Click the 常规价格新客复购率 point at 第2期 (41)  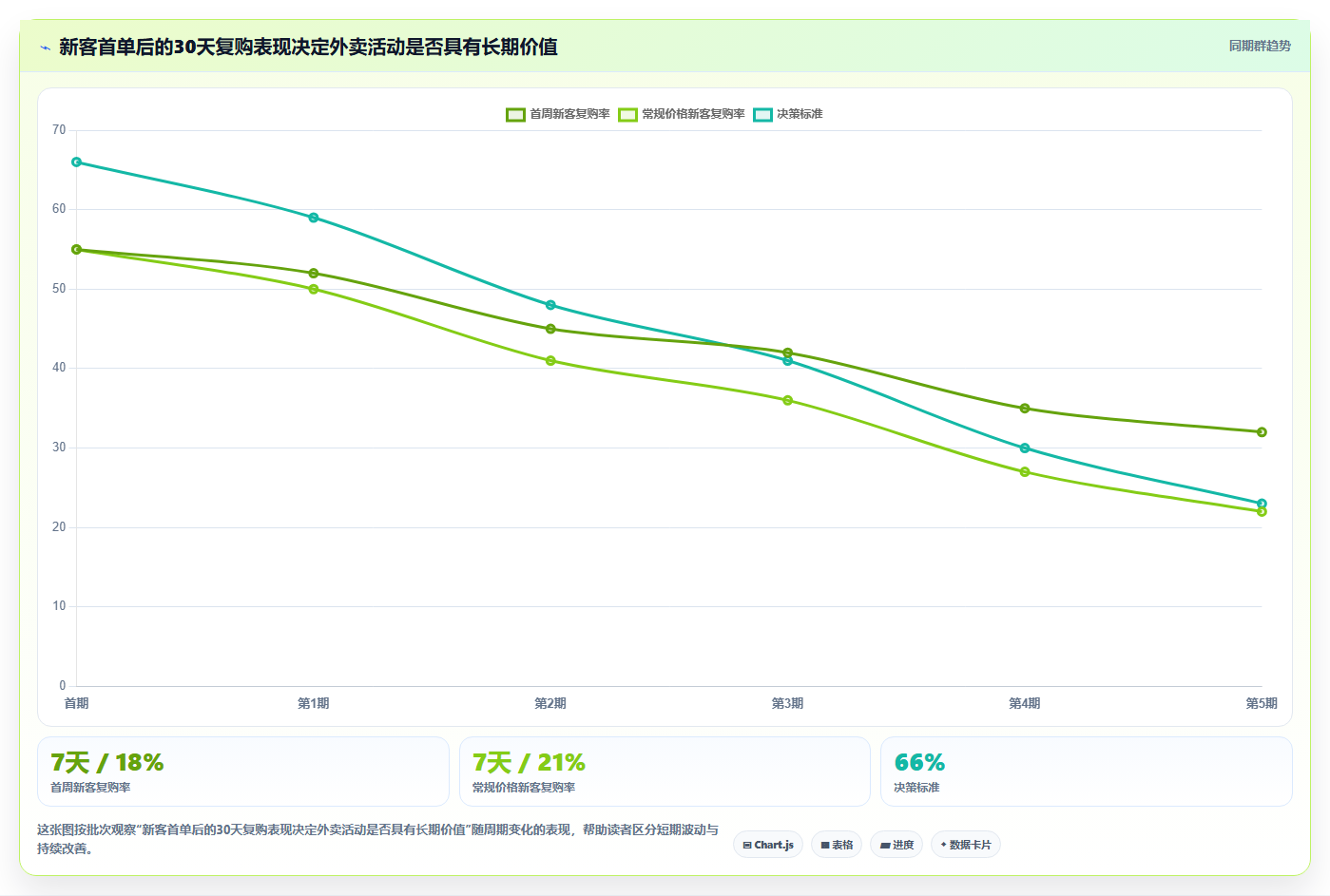coord(550,361)
